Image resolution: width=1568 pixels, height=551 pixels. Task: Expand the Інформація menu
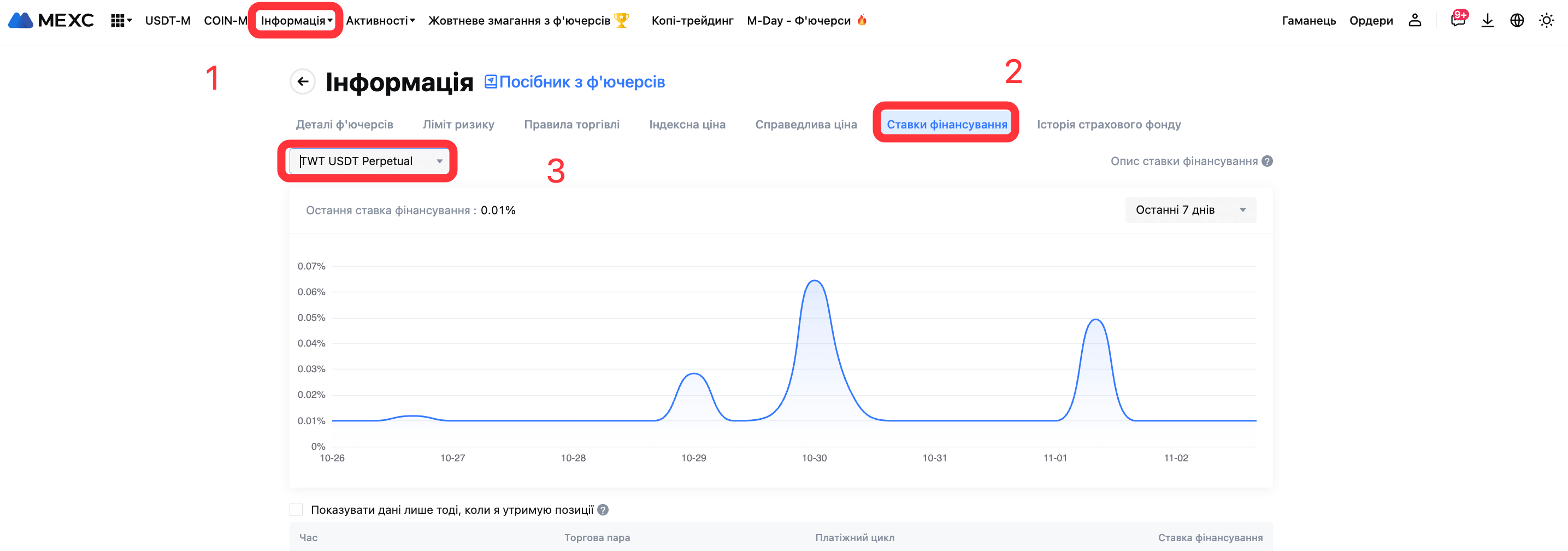pos(297,21)
